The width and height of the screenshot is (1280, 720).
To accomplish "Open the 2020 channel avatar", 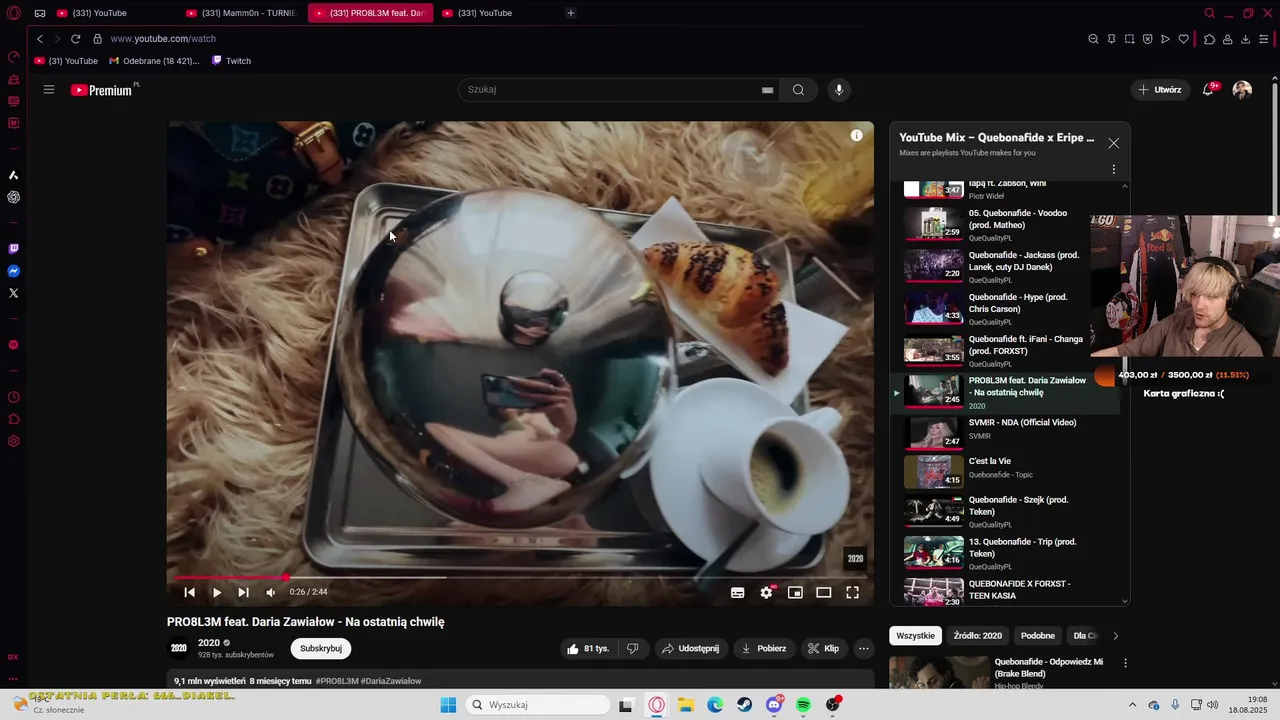I will click(x=178, y=648).
